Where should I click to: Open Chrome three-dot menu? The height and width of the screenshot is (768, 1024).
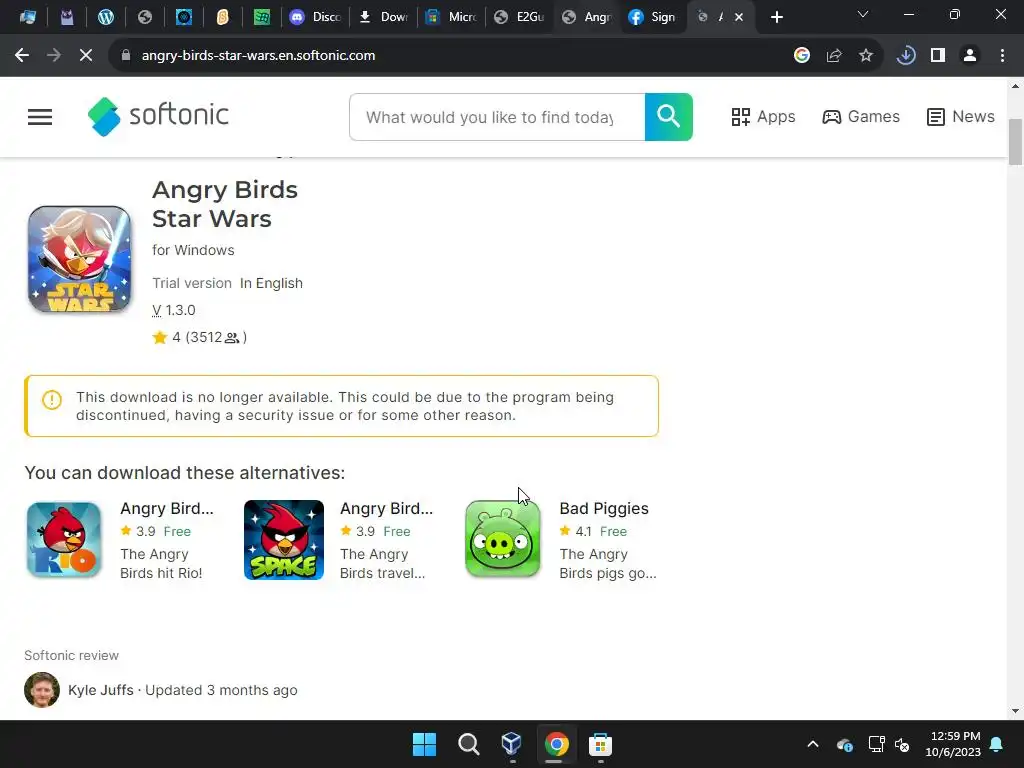[1002, 56]
